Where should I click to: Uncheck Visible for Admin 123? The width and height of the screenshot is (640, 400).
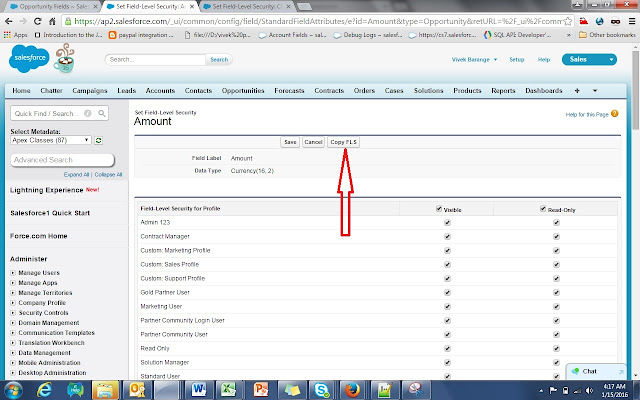coord(447,222)
